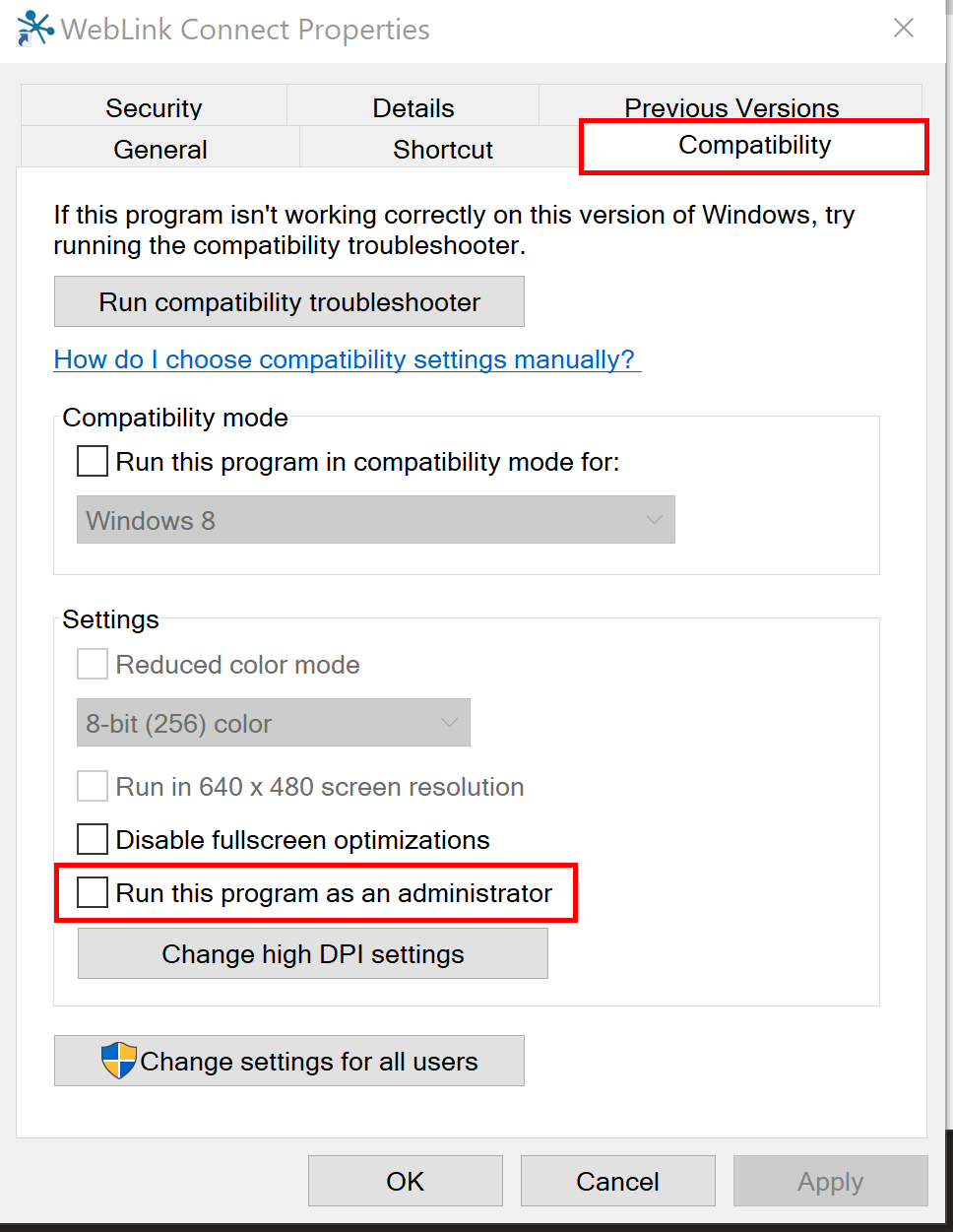Click the shield icon on Change settings button
This screenshot has width=953, height=1232.
click(119, 1061)
